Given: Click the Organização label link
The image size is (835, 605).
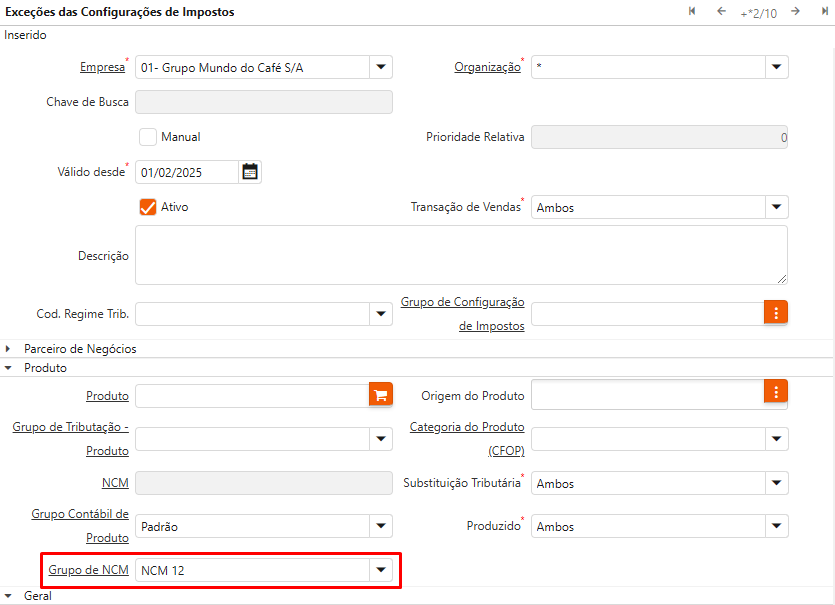Looking at the screenshot, I should coord(487,67).
